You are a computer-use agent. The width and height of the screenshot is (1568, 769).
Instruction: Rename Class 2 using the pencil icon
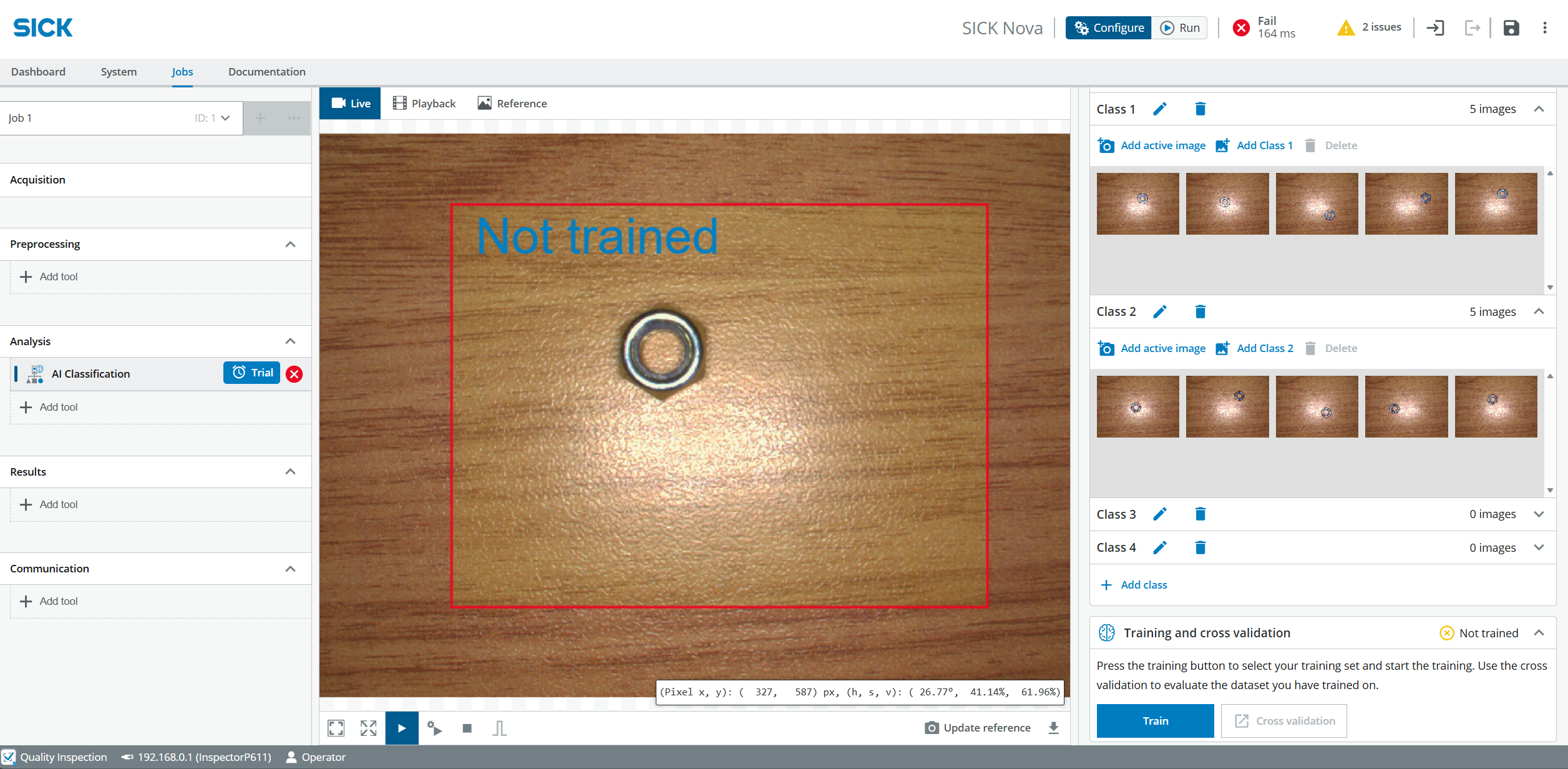coord(1160,311)
